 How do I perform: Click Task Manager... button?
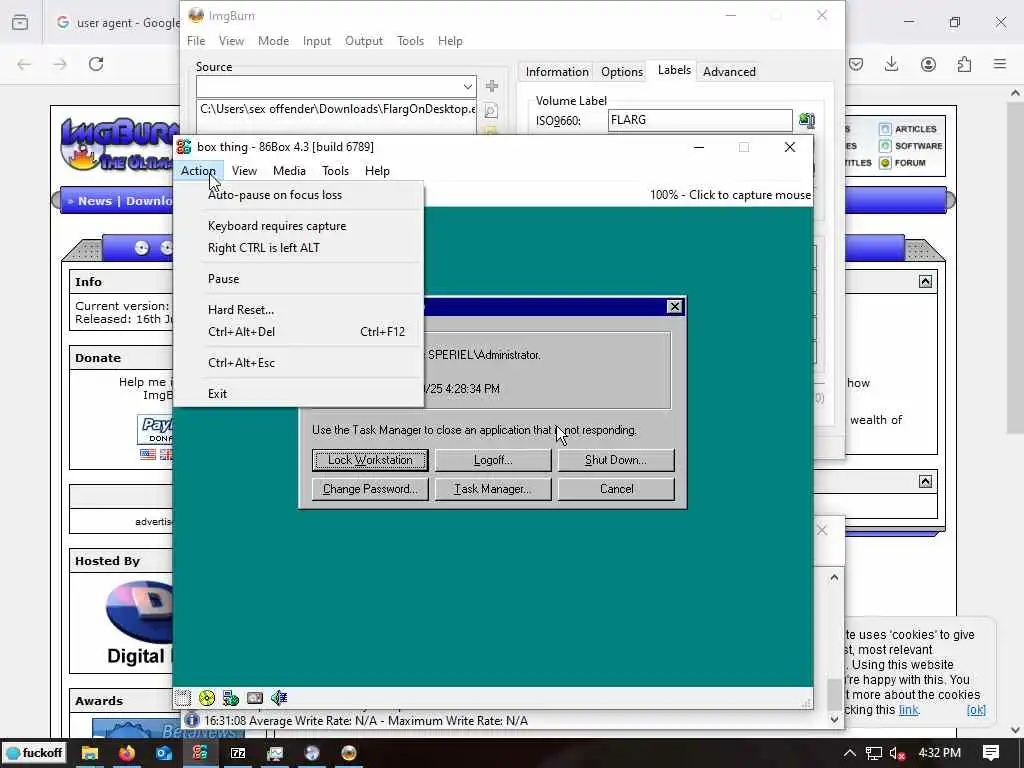coord(493,489)
